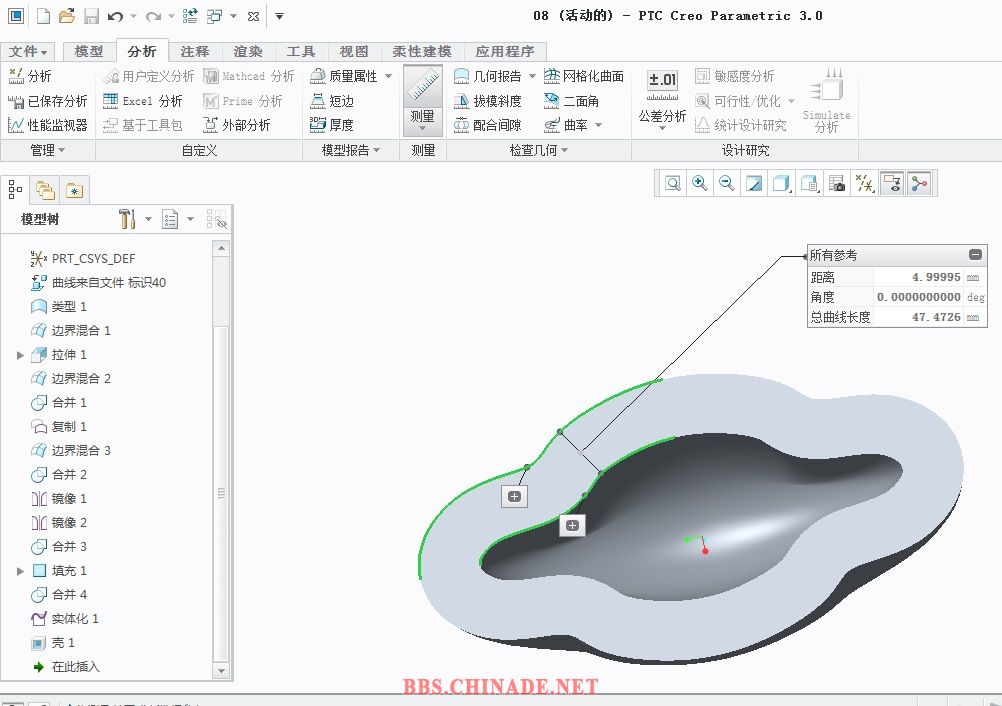Select the 拔模斜度 draft analysis tool
This screenshot has height=706, width=1002.
pyautogui.click(x=488, y=101)
